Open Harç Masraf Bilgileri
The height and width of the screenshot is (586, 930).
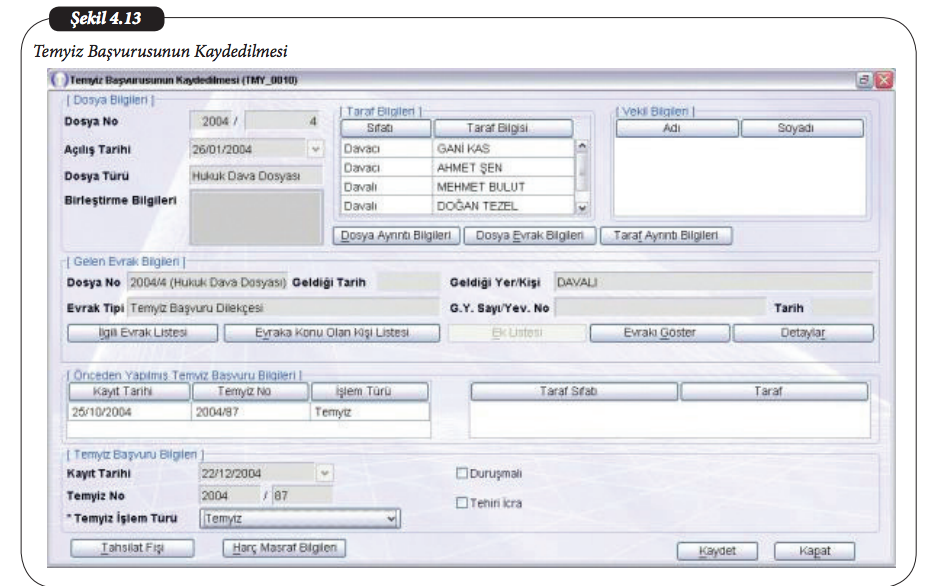point(284,548)
